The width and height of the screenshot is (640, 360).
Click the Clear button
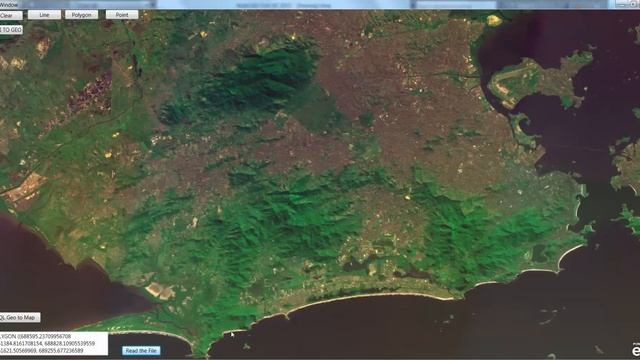pyautogui.click(x=10, y=16)
